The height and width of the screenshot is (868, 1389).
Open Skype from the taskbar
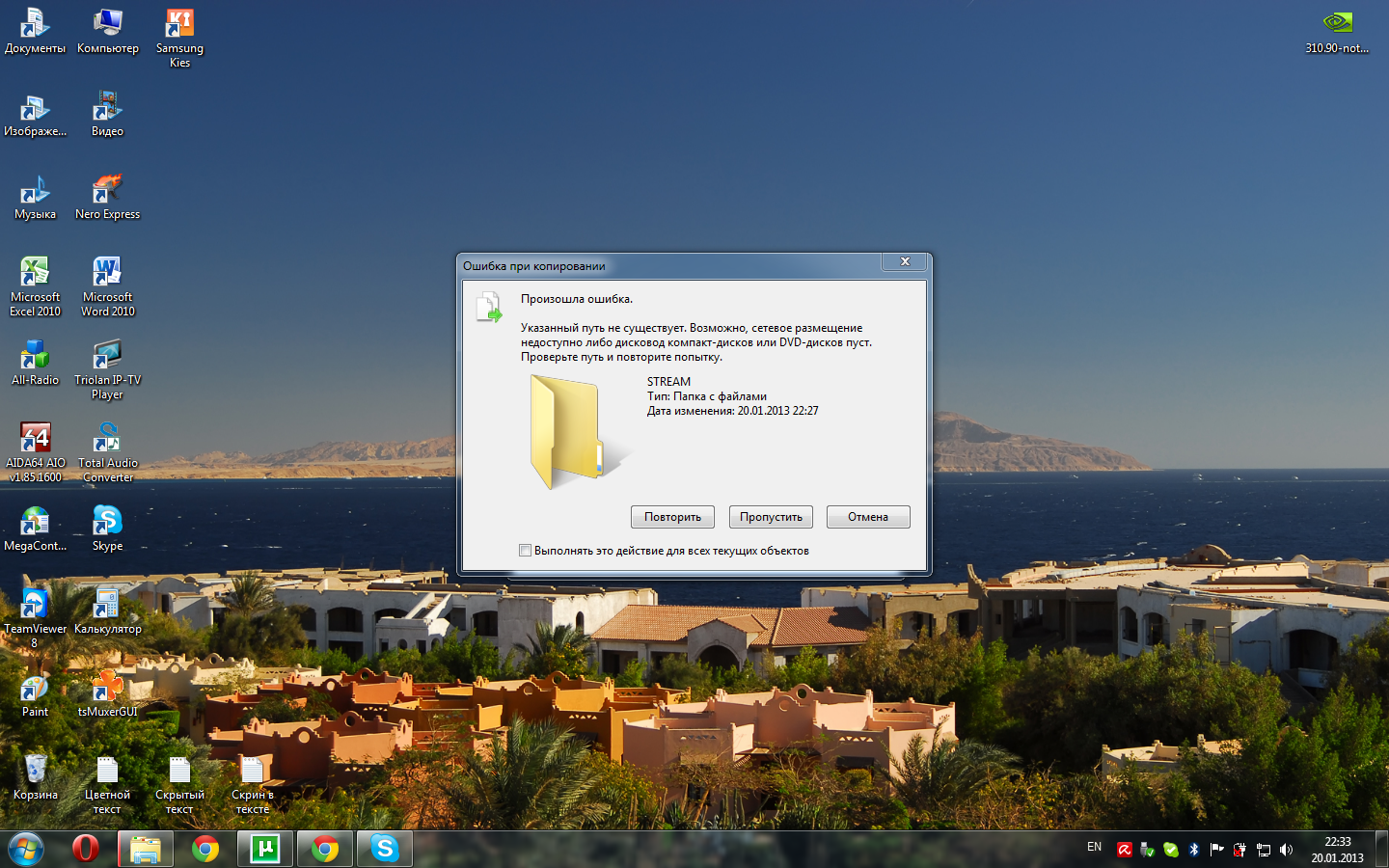[385, 849]
